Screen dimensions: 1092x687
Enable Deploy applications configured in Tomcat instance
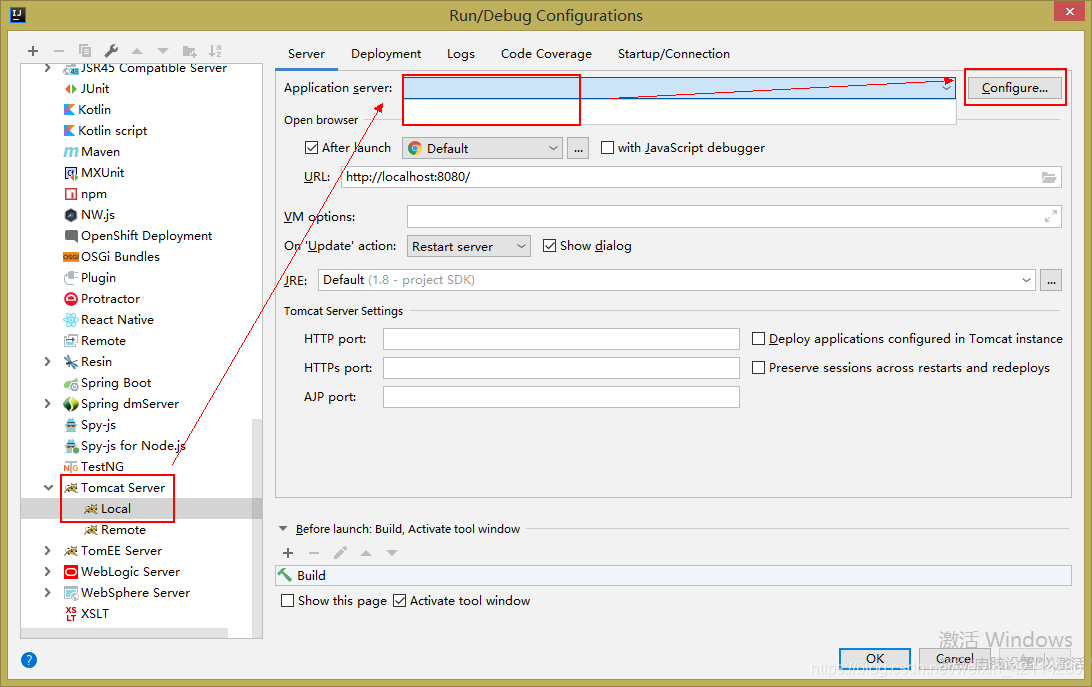[x=758, y=339]
